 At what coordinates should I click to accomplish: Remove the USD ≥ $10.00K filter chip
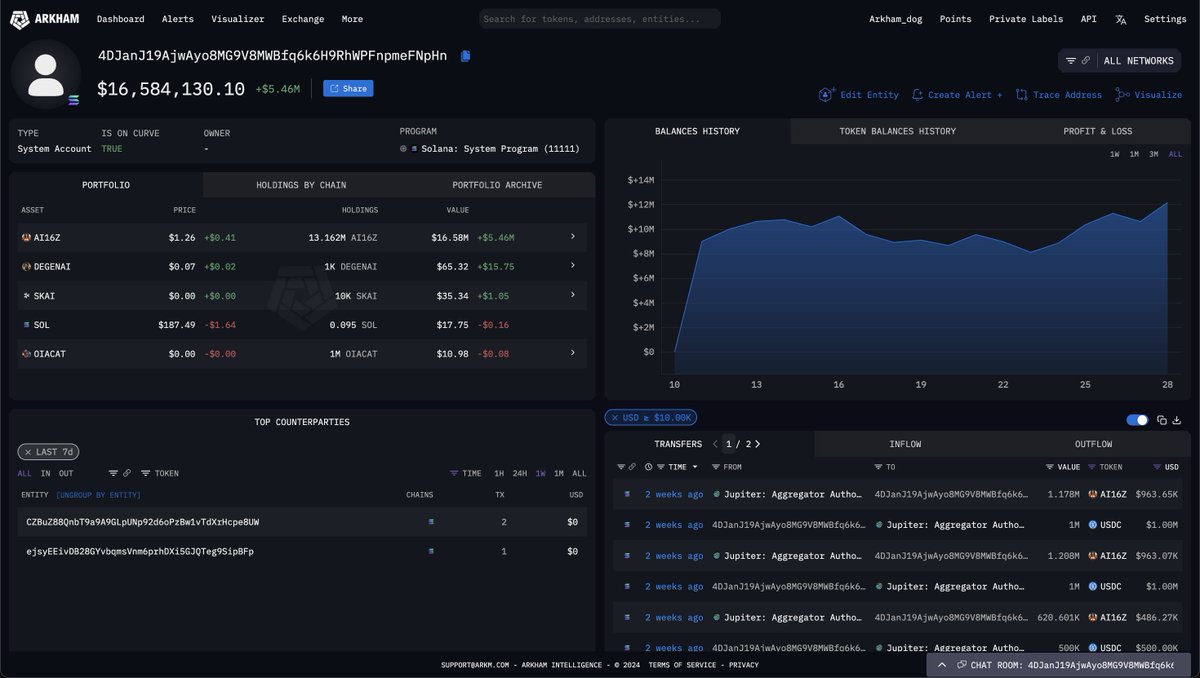click(614, 417)
